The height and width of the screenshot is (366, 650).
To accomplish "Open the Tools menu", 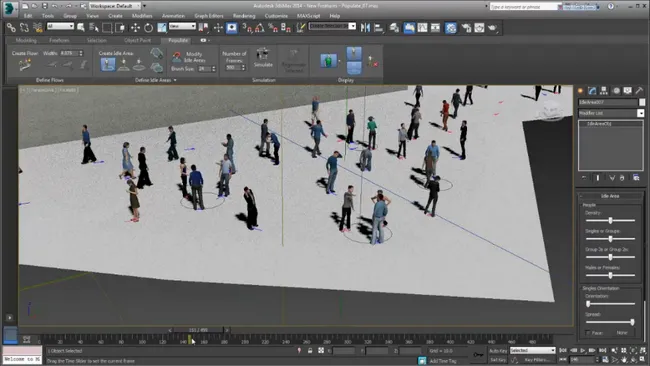I will point(48,16).
